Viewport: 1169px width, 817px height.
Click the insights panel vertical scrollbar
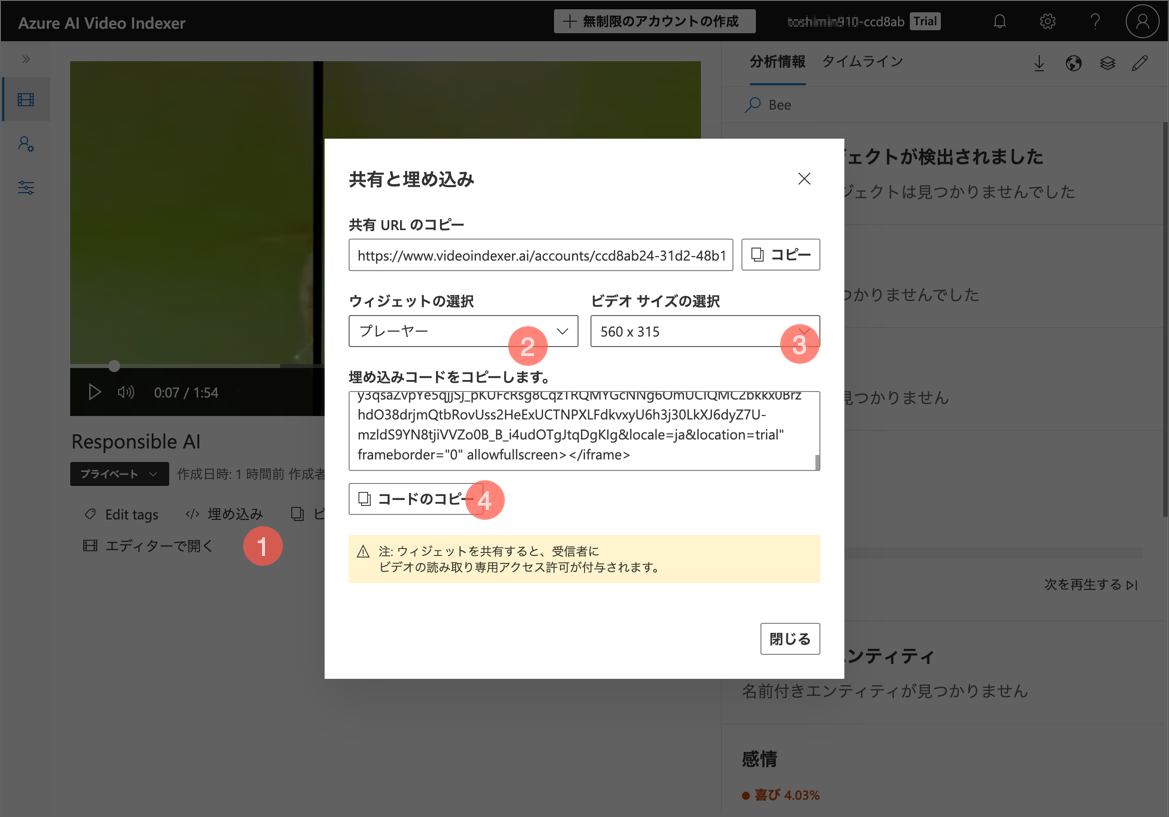(x=1165, y=319)
